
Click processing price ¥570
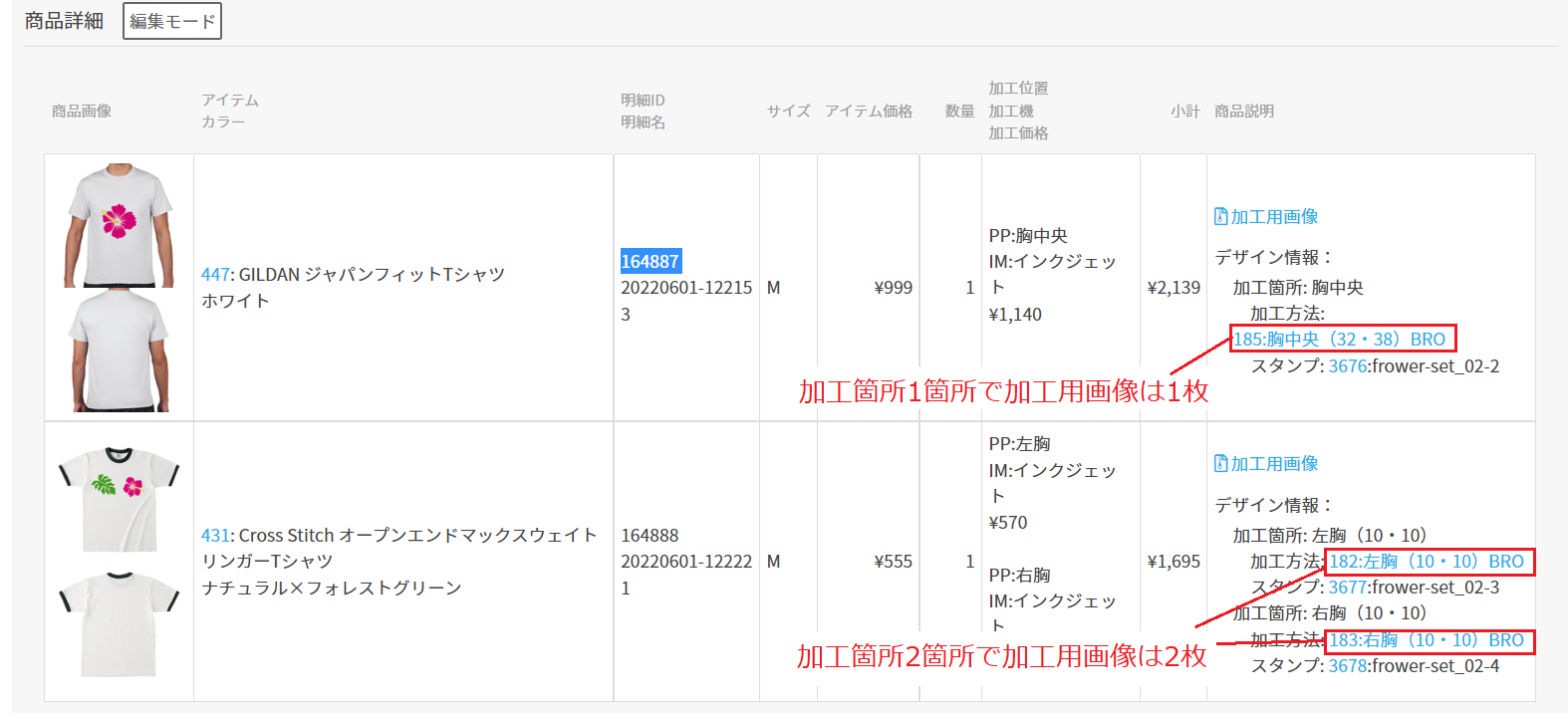(1008, 522)
